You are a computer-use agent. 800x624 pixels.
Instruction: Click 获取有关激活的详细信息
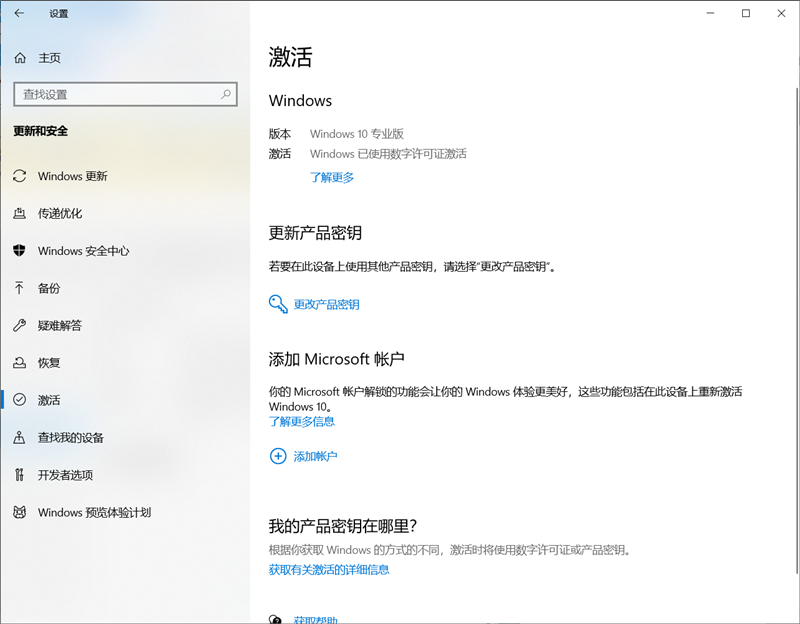329,569
